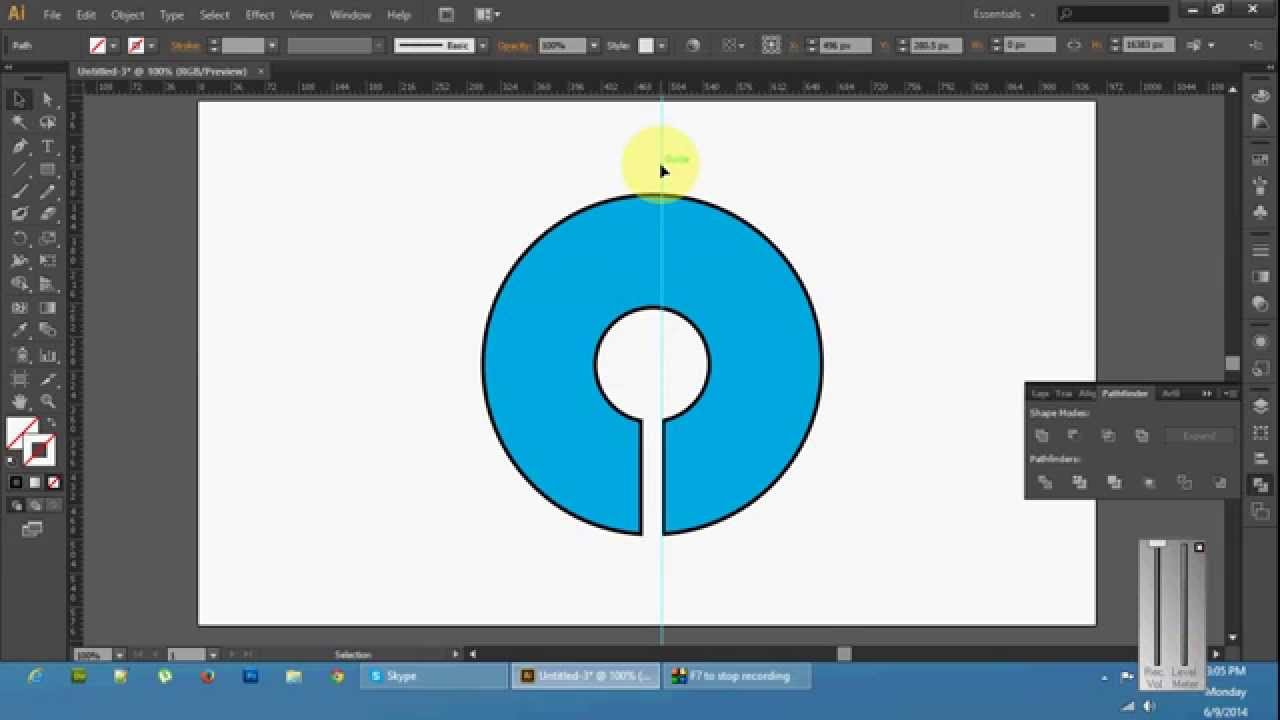Open the stroke weight dropdown

point(272,46)
